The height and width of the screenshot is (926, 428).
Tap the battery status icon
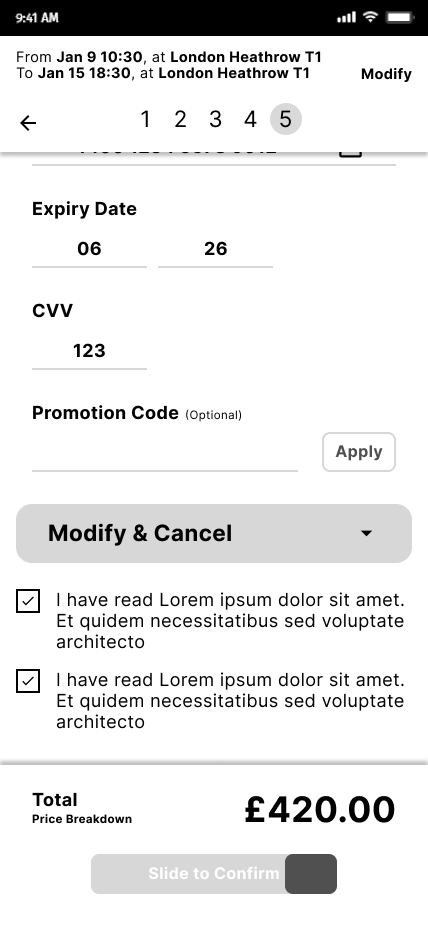point(400,17)
